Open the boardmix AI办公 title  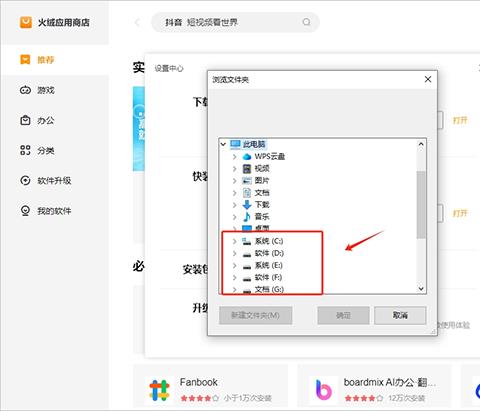(x=390, y=382)
